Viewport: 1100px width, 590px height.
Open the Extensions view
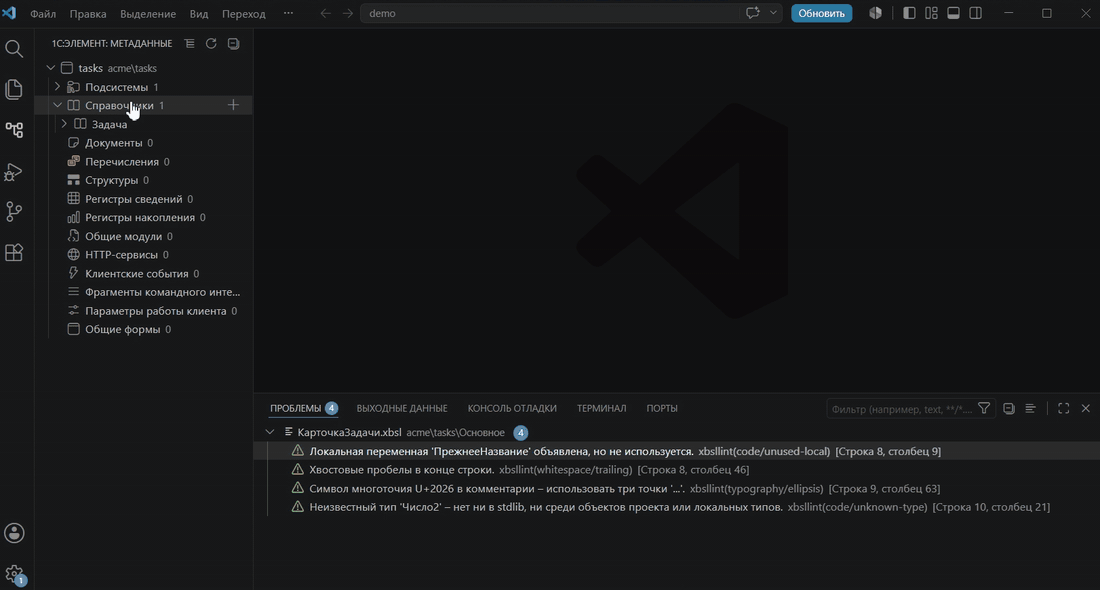click(x=14, y=253)
